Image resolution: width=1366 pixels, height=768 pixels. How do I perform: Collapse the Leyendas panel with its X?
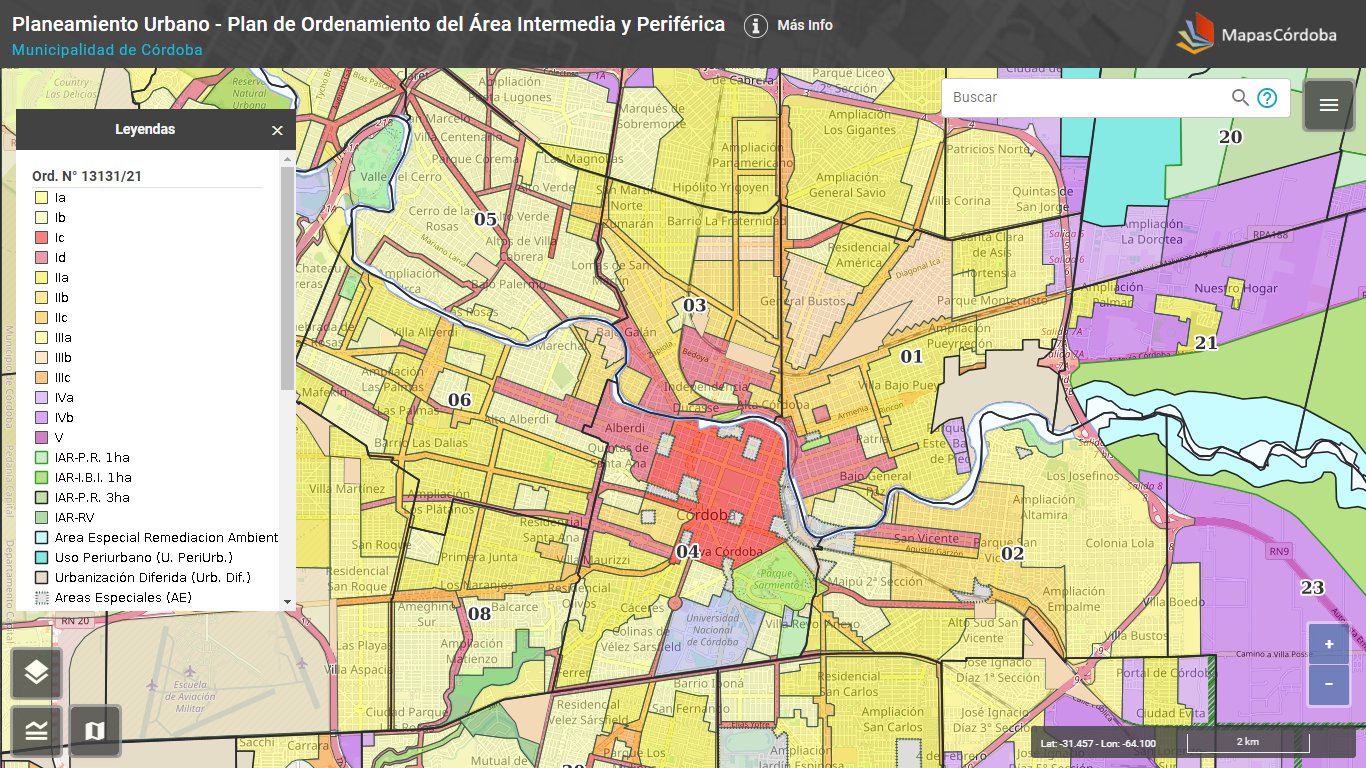point(277,130)
